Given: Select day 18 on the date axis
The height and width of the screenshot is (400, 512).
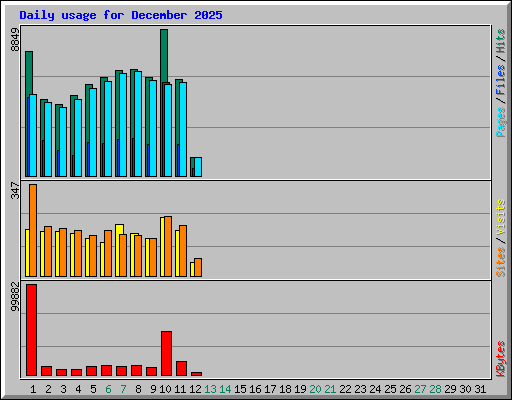Looking at the screenshot, I should click(x=285, y=389).
